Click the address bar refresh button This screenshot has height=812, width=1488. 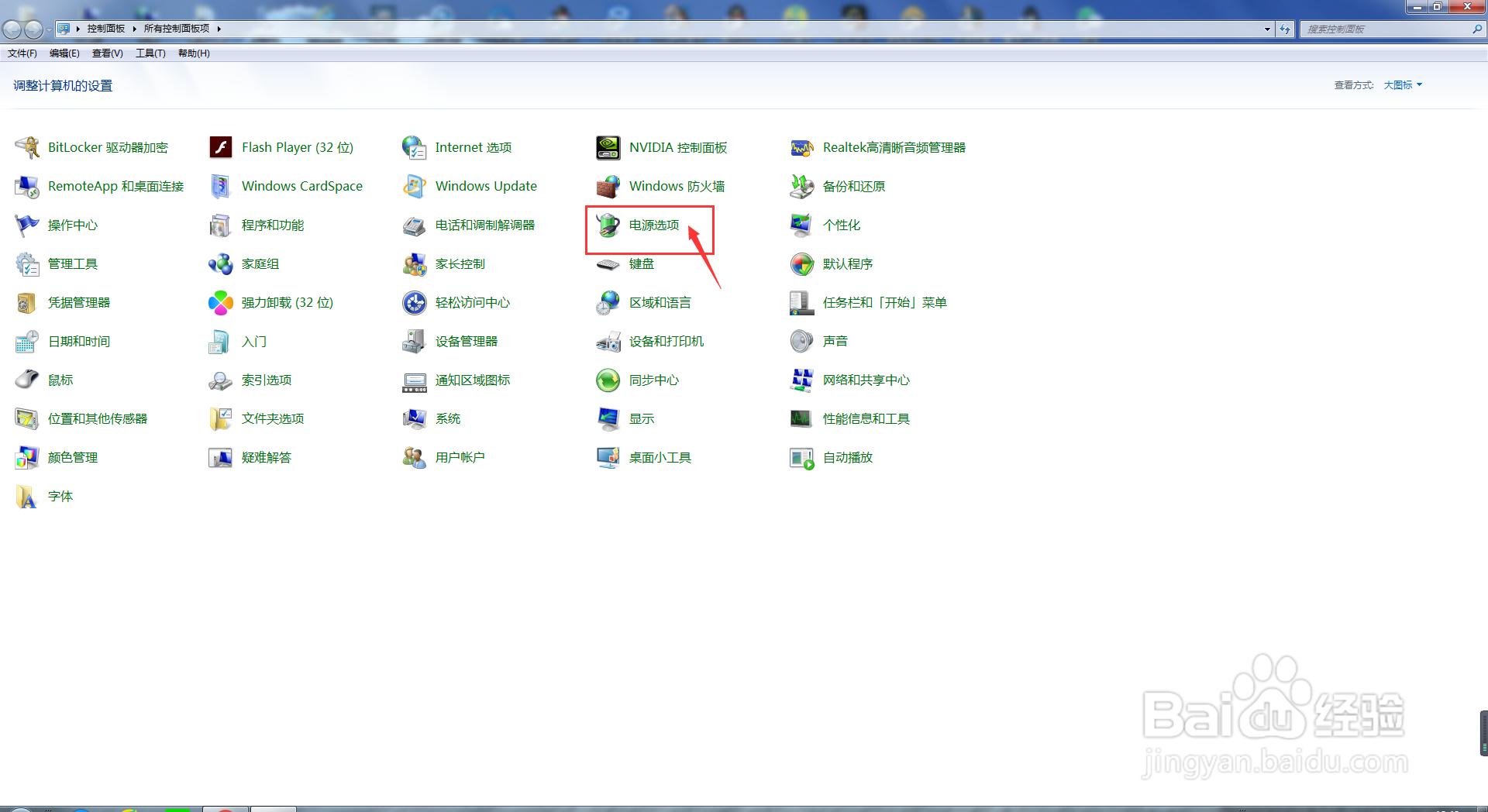[x=1285, y=29]
